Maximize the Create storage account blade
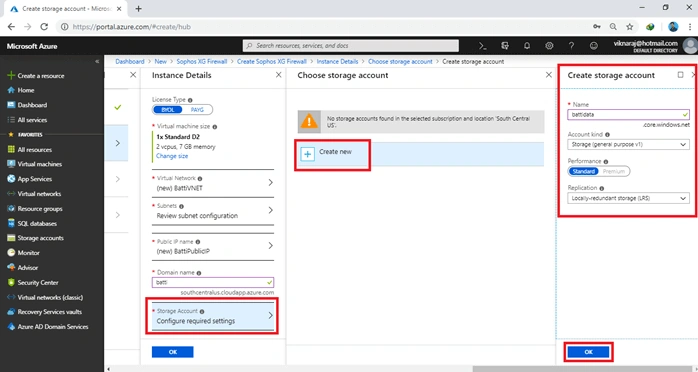Screen dimensions: 698x372 click(x=680, y=75)
